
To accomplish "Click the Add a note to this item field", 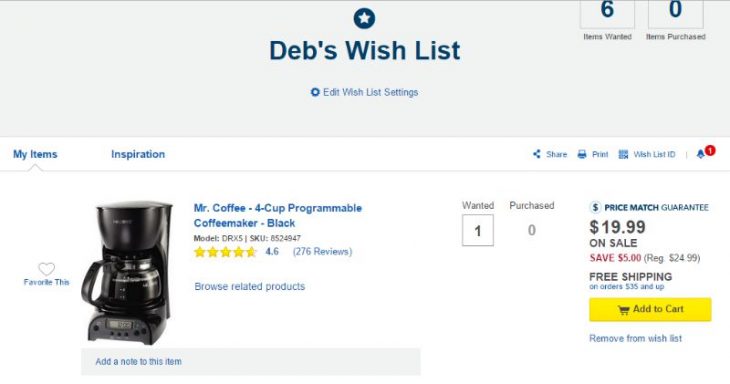I will coord(250,362).
